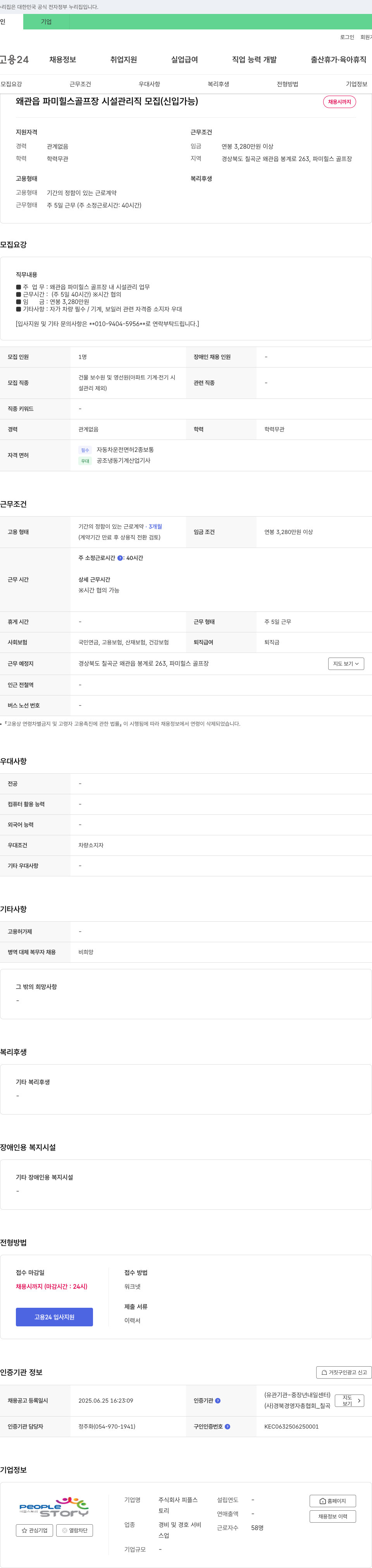Select phone inquiry line with 010-9404-5956
This screenshot has width=372, height=1568.
(107, 324)
